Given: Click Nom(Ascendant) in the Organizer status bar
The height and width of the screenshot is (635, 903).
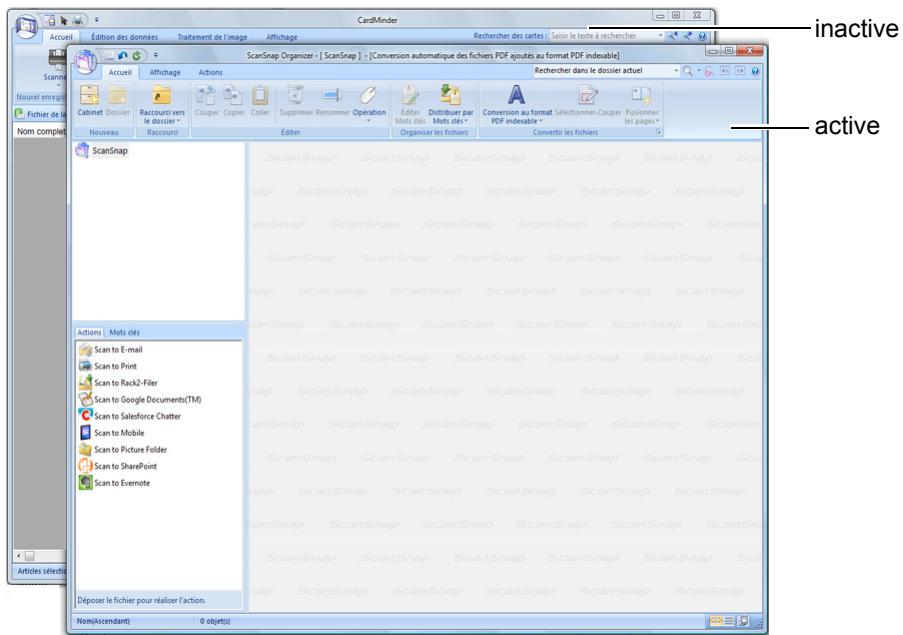Looking at the screenshot, I should (x=103, y=621).
